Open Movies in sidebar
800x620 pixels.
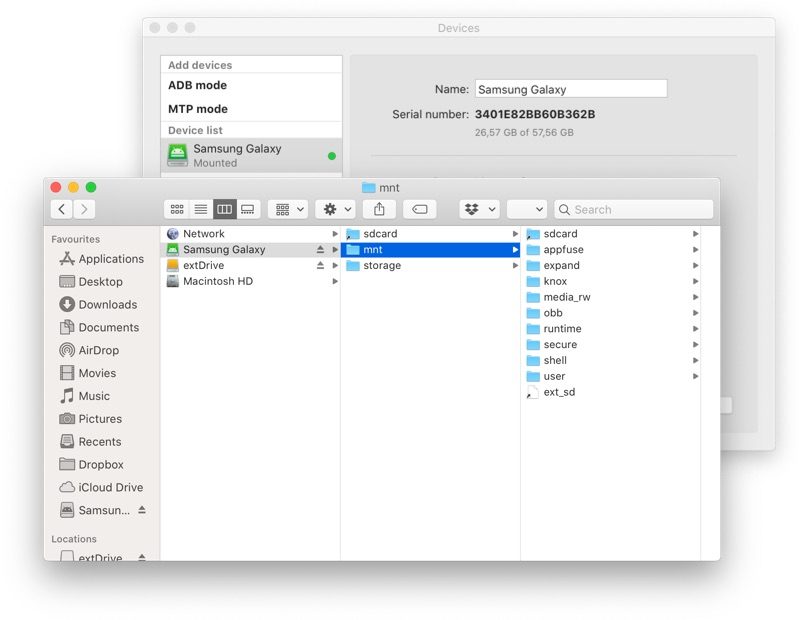pos(88,373)
